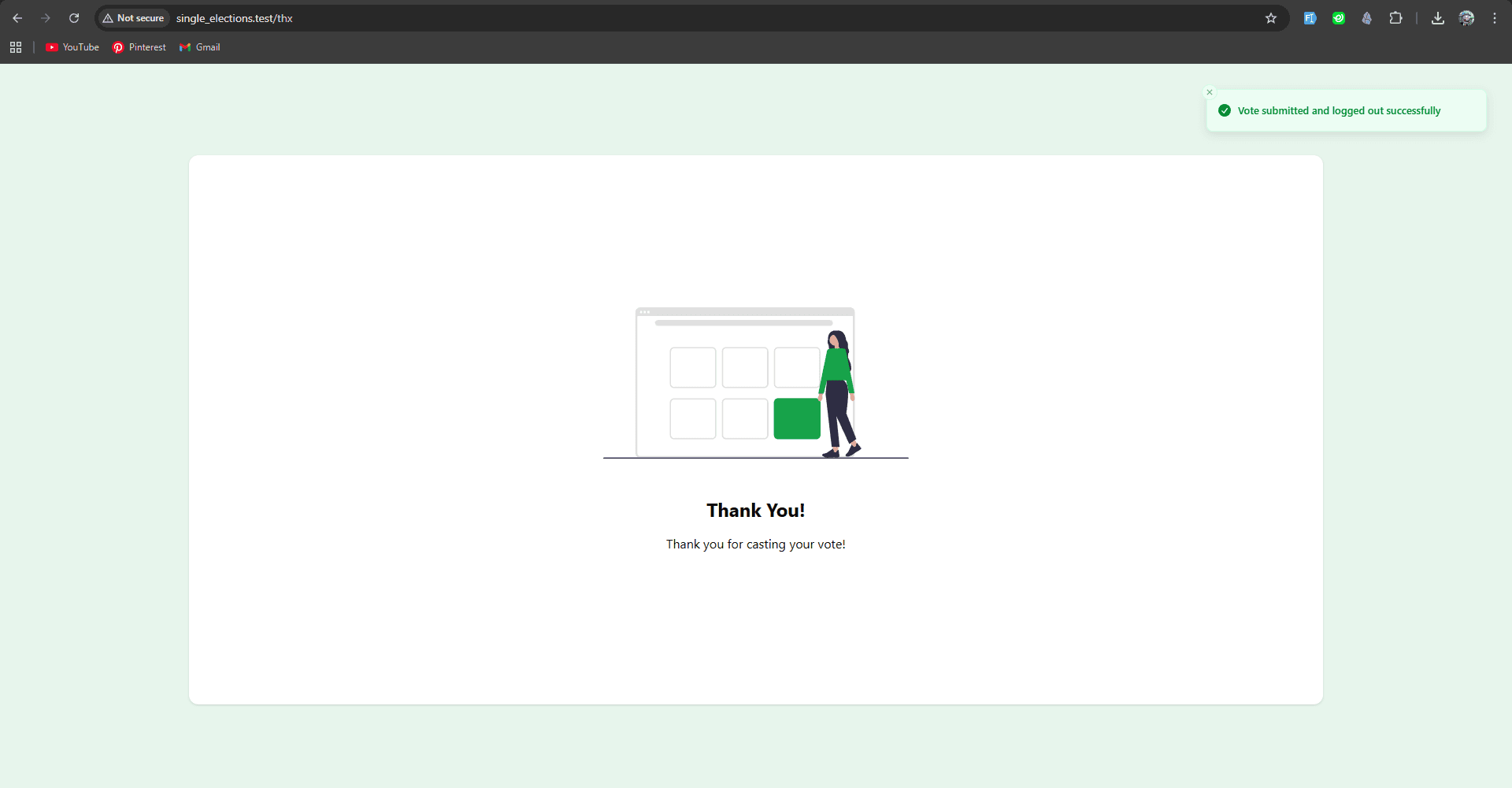This screenshot has height=788, width=1512.
Task: Open the green swirl extension icon
Action: pyautogui.click(x=1339, y=18)
